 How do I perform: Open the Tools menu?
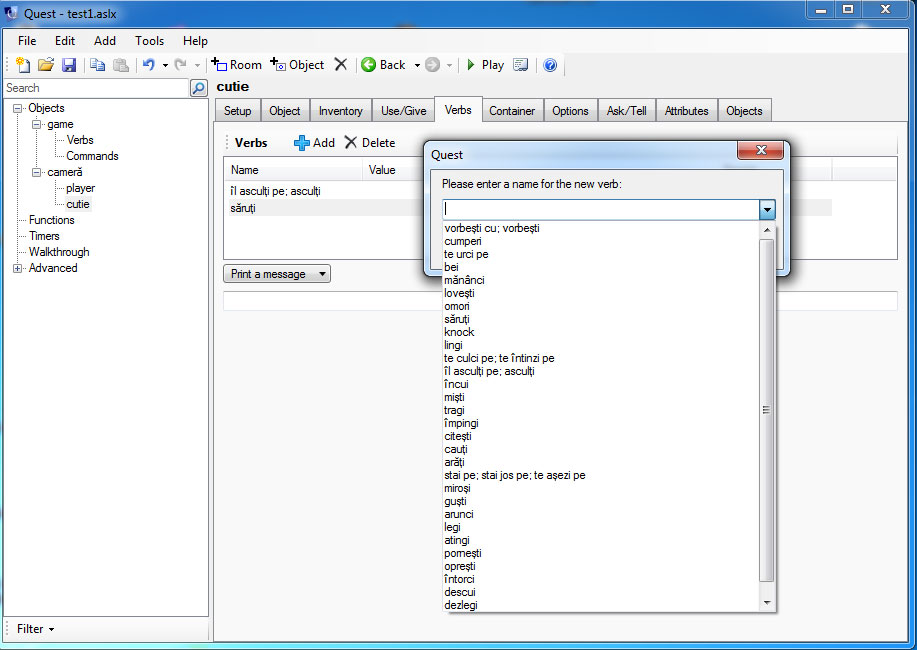149,41
